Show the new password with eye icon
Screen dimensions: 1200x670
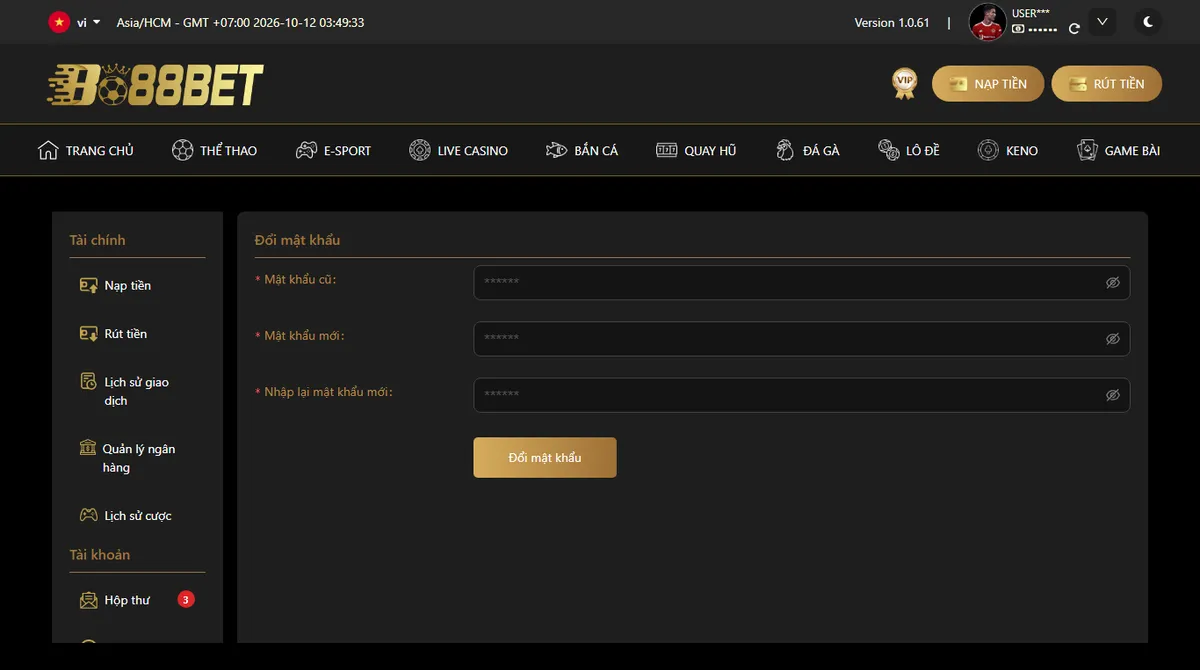[x=1112, y=339]
